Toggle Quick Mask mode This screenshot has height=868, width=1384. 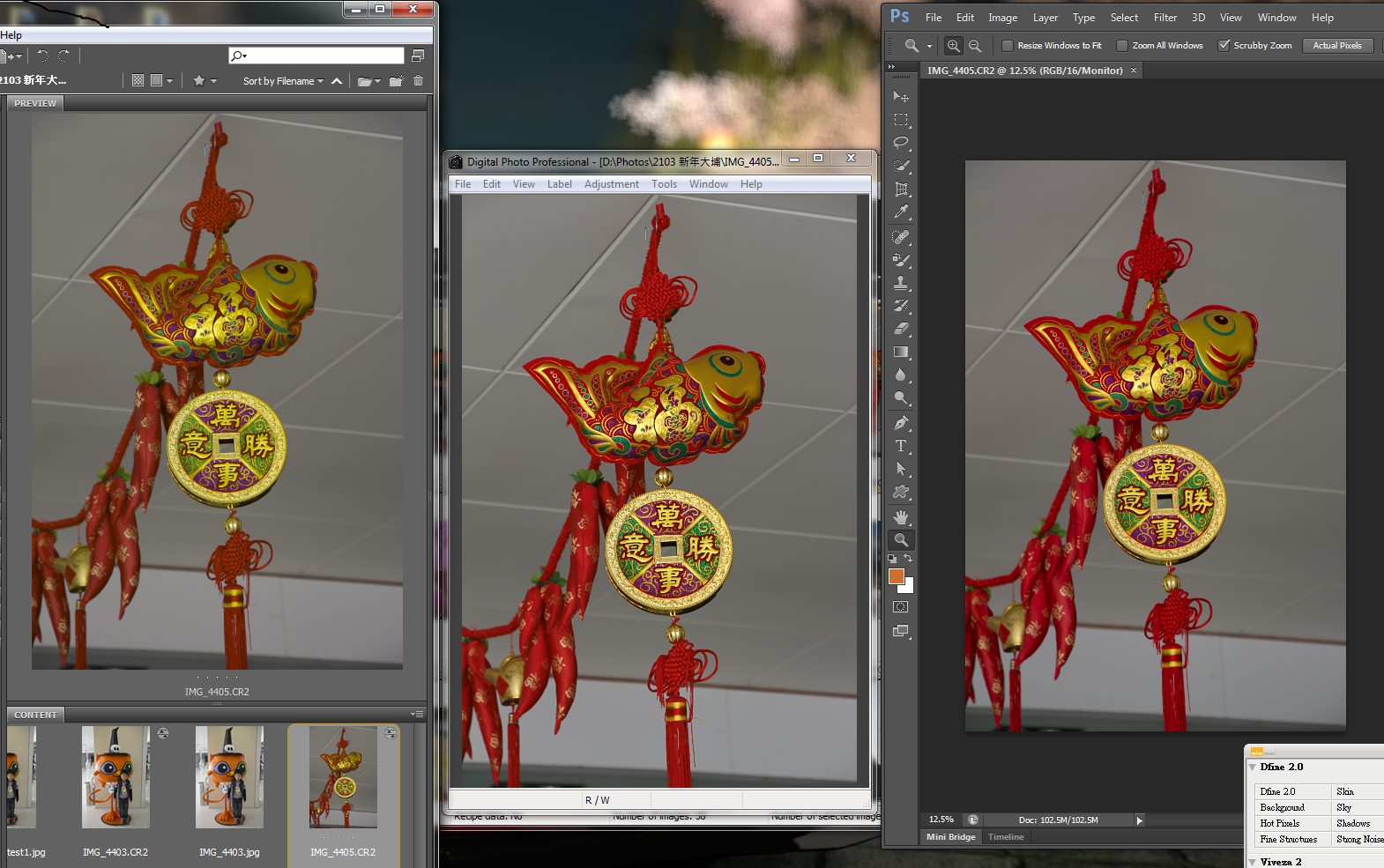(901, 607)
